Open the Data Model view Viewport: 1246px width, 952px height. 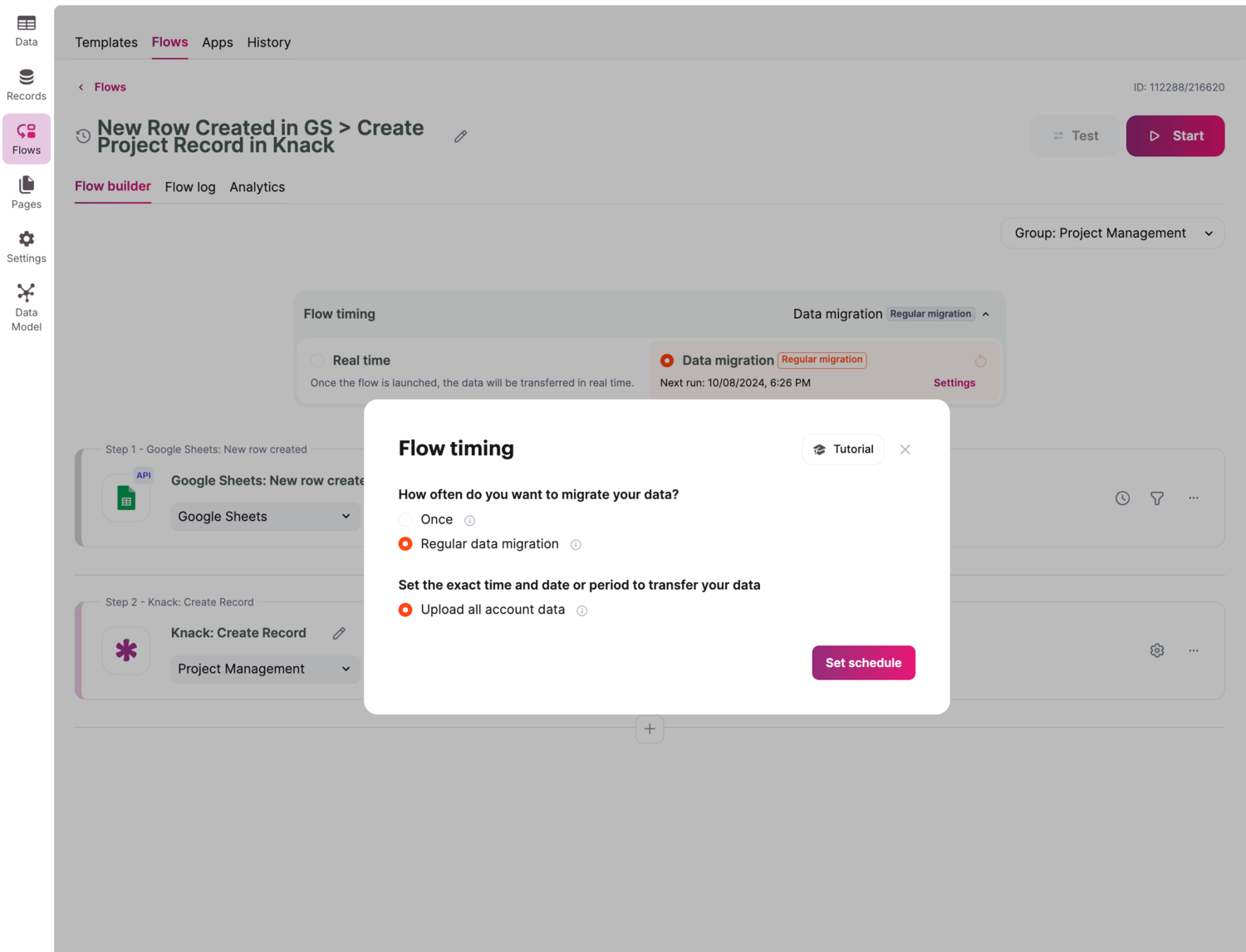tap(27, 307)
